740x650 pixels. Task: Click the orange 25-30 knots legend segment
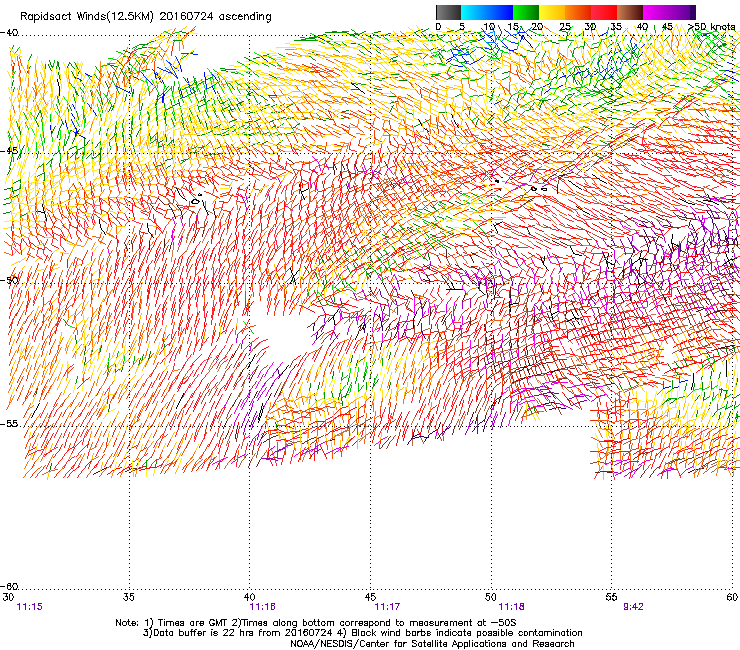coord(578,12)
